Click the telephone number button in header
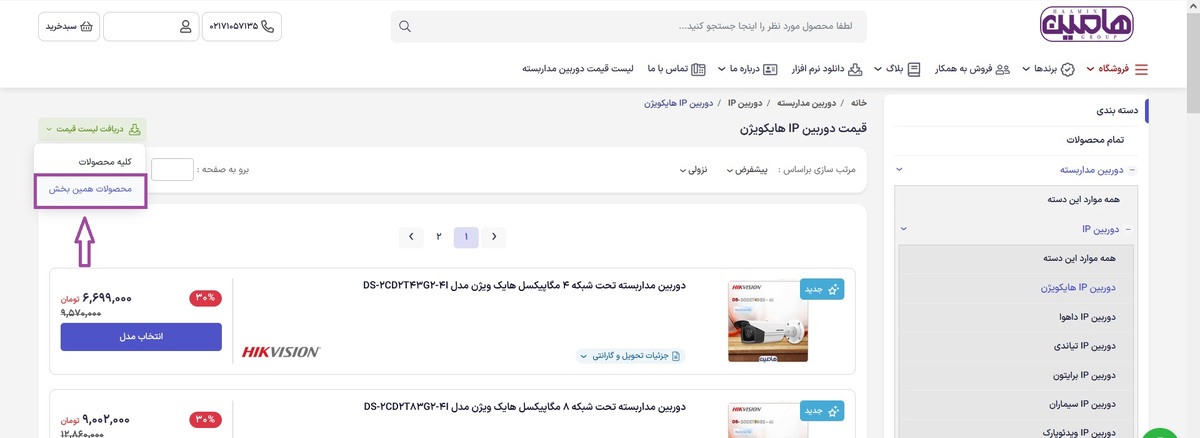 [x=242, y=26]
